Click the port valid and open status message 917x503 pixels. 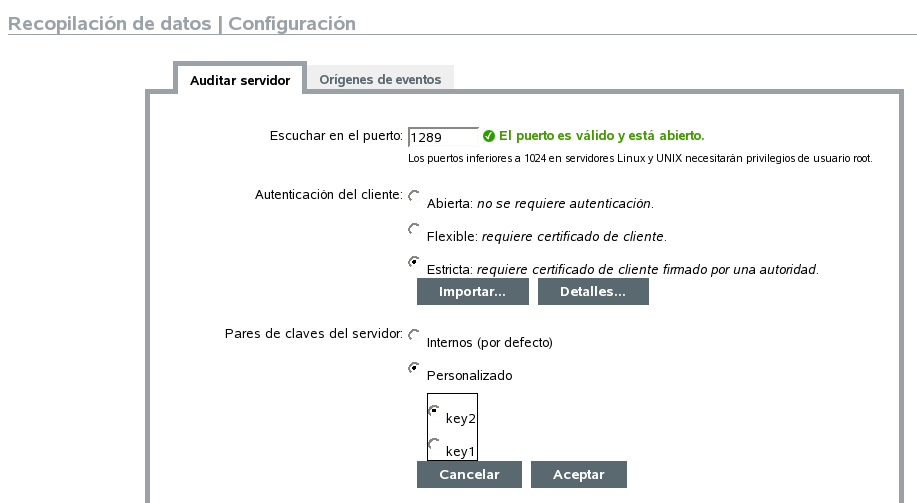pos(602,135)
